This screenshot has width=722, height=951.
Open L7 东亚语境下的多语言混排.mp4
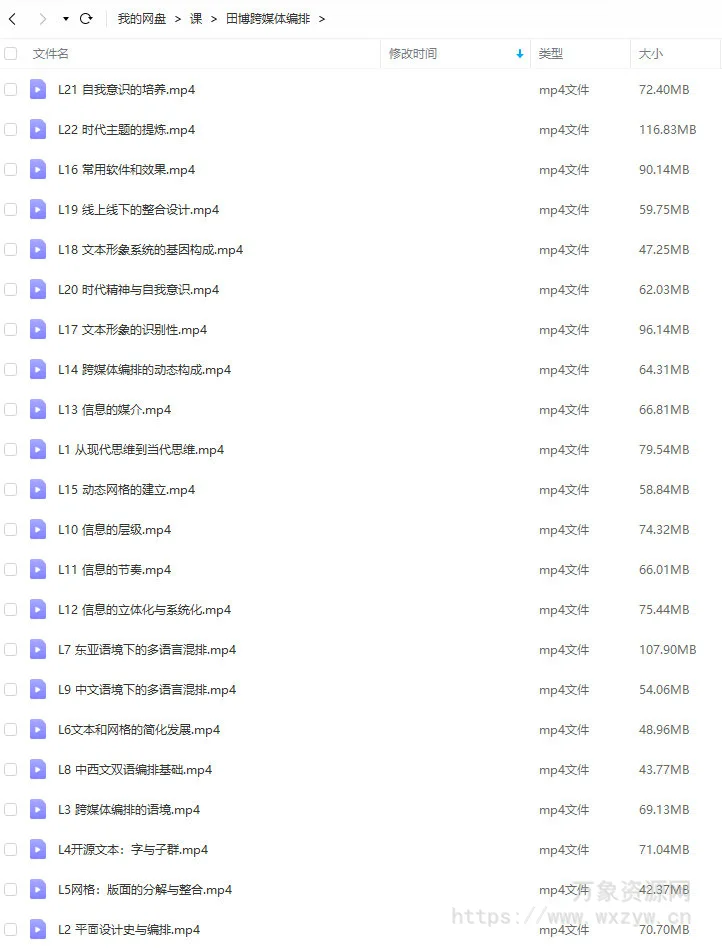147,650
